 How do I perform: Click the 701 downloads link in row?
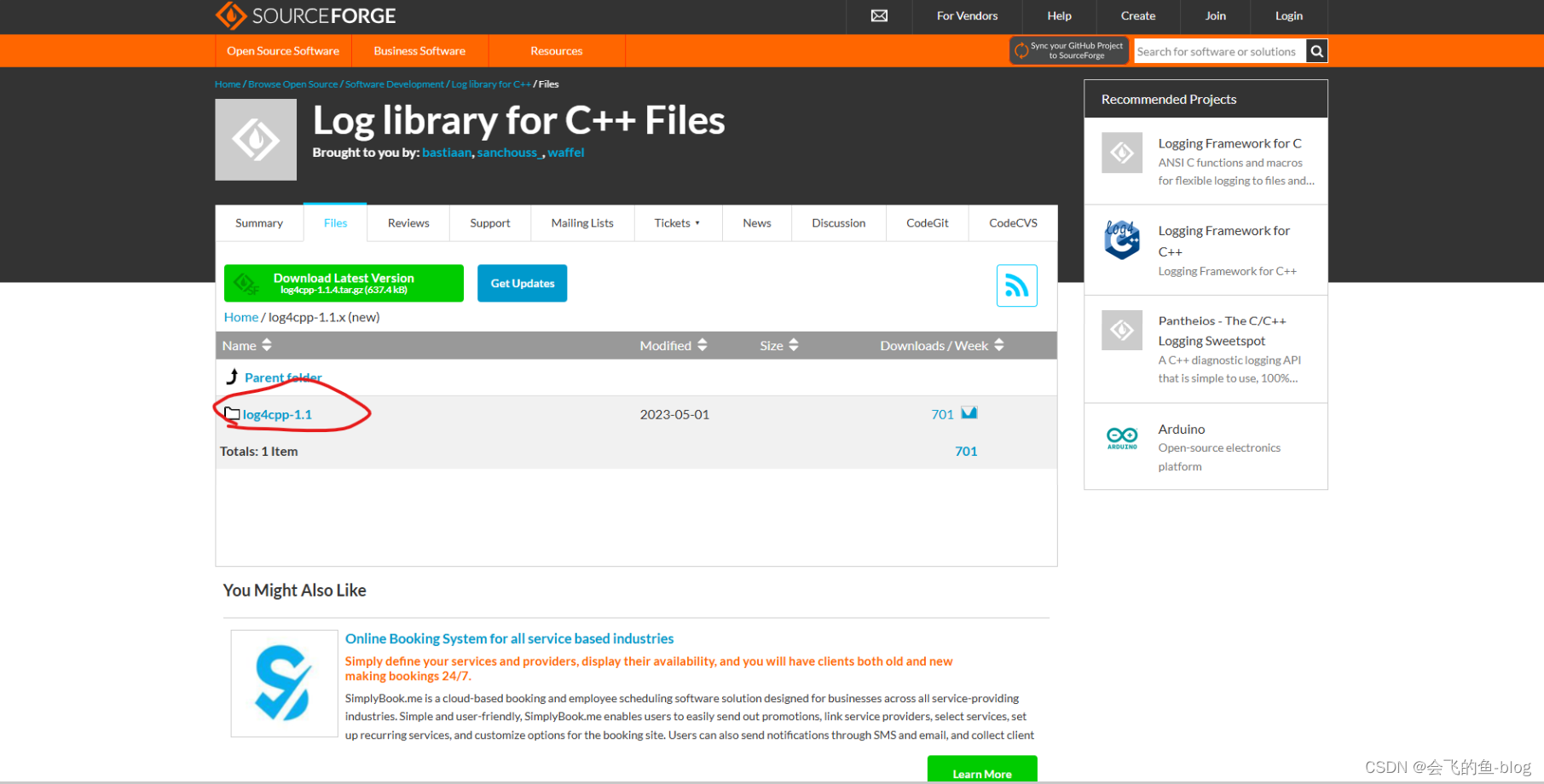[x=942, y=414]
